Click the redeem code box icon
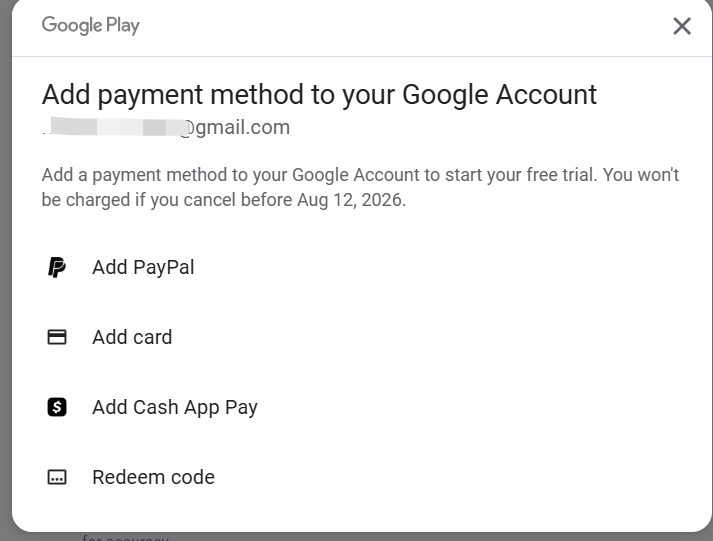This screenshot has width=713, height=541. pos(57,477)
